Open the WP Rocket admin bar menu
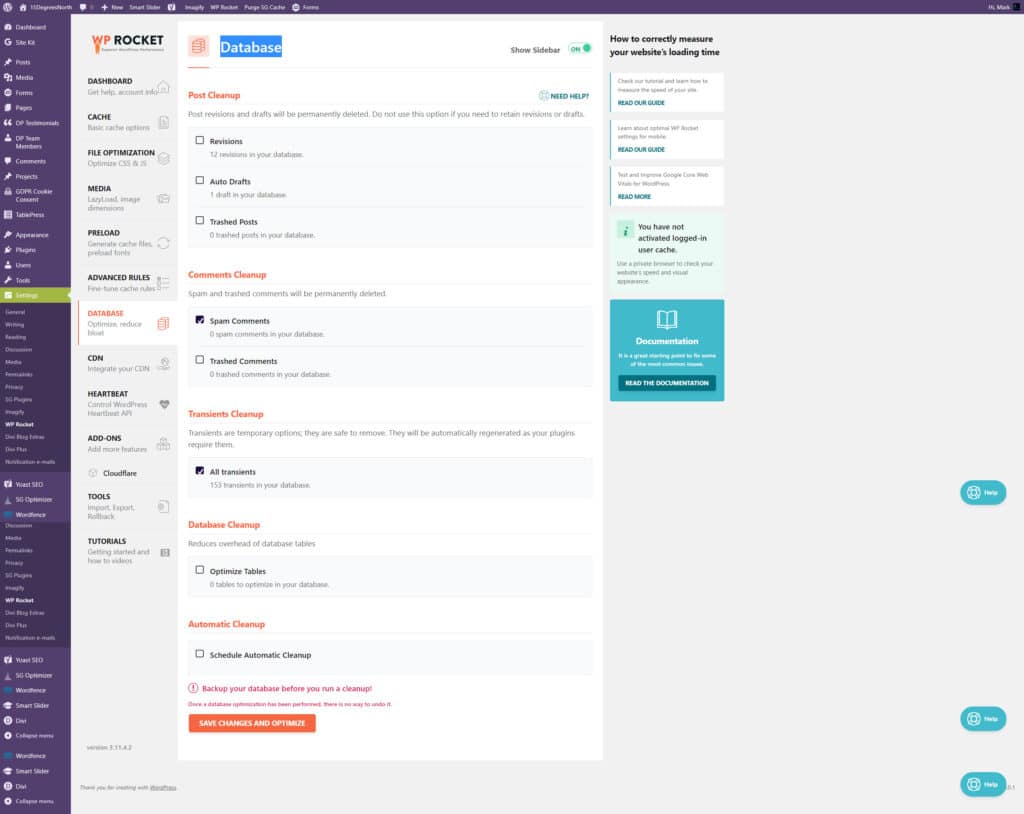 (x=224, y=7)
